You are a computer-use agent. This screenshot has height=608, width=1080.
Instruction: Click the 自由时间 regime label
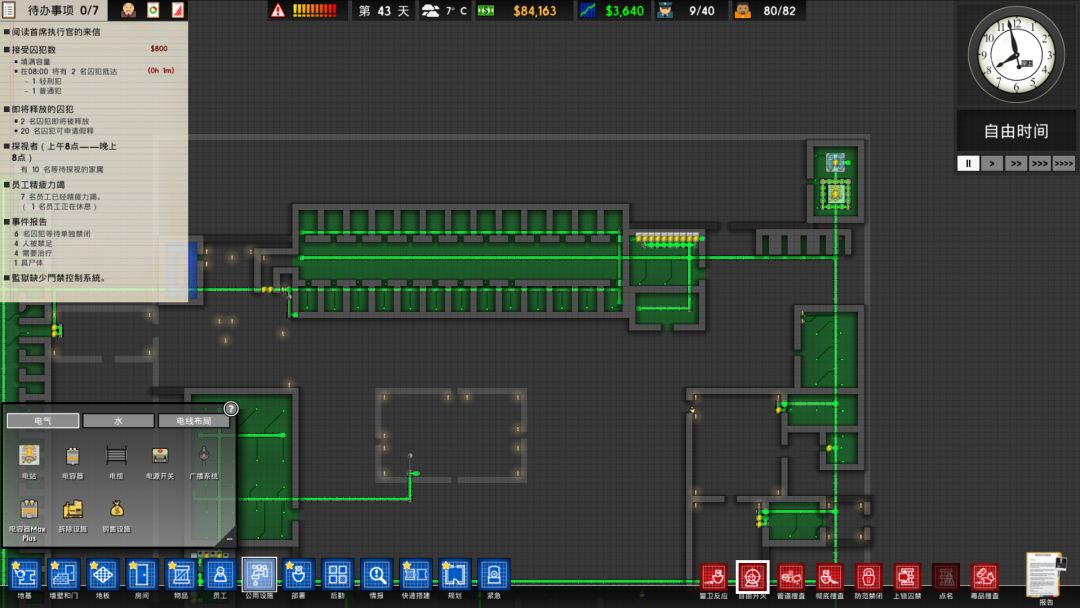tap(1016, 131)
